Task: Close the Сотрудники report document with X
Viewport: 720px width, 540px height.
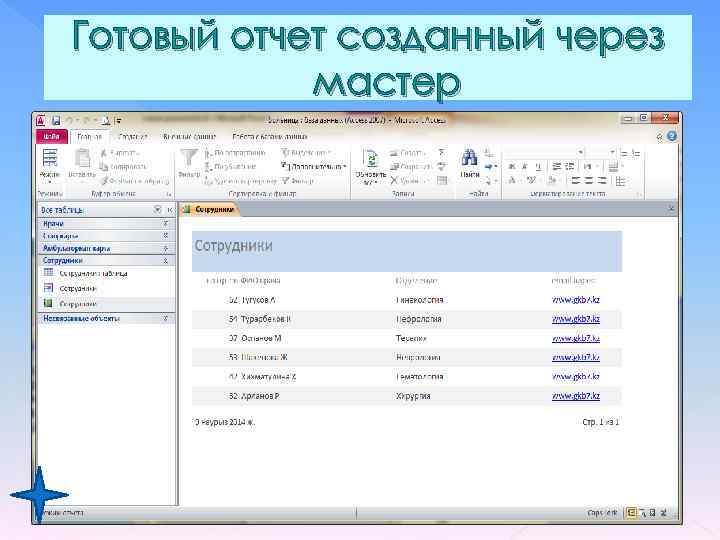Action: point(671,209)
